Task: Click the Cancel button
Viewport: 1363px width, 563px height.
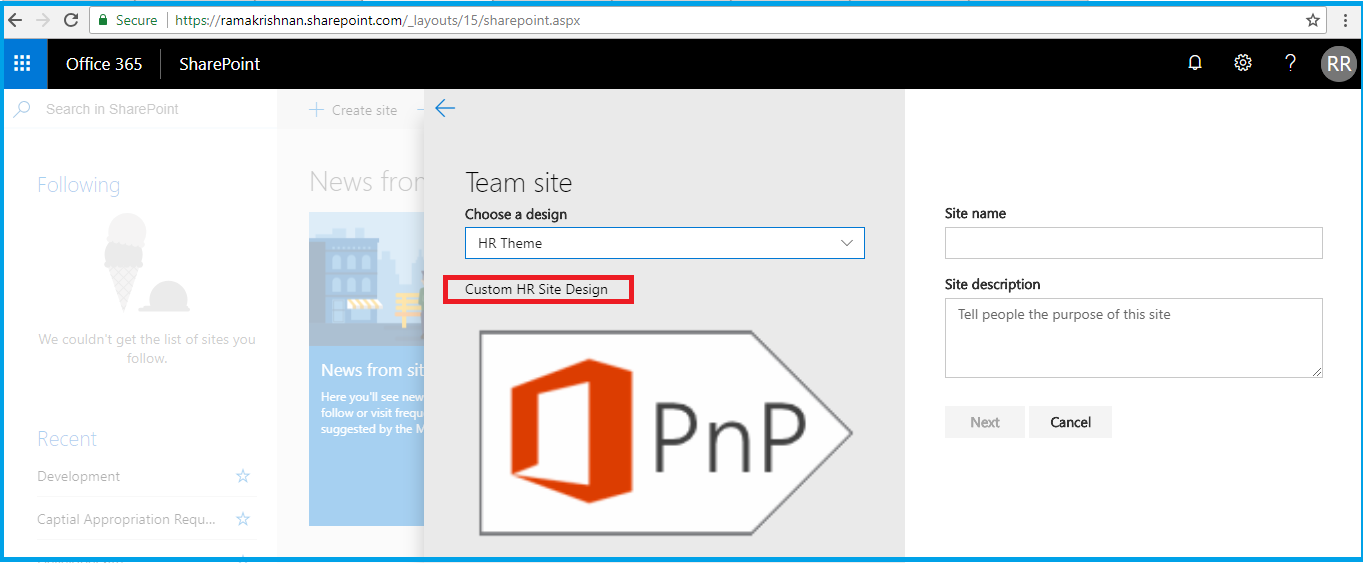Action: pos(1070,422)
